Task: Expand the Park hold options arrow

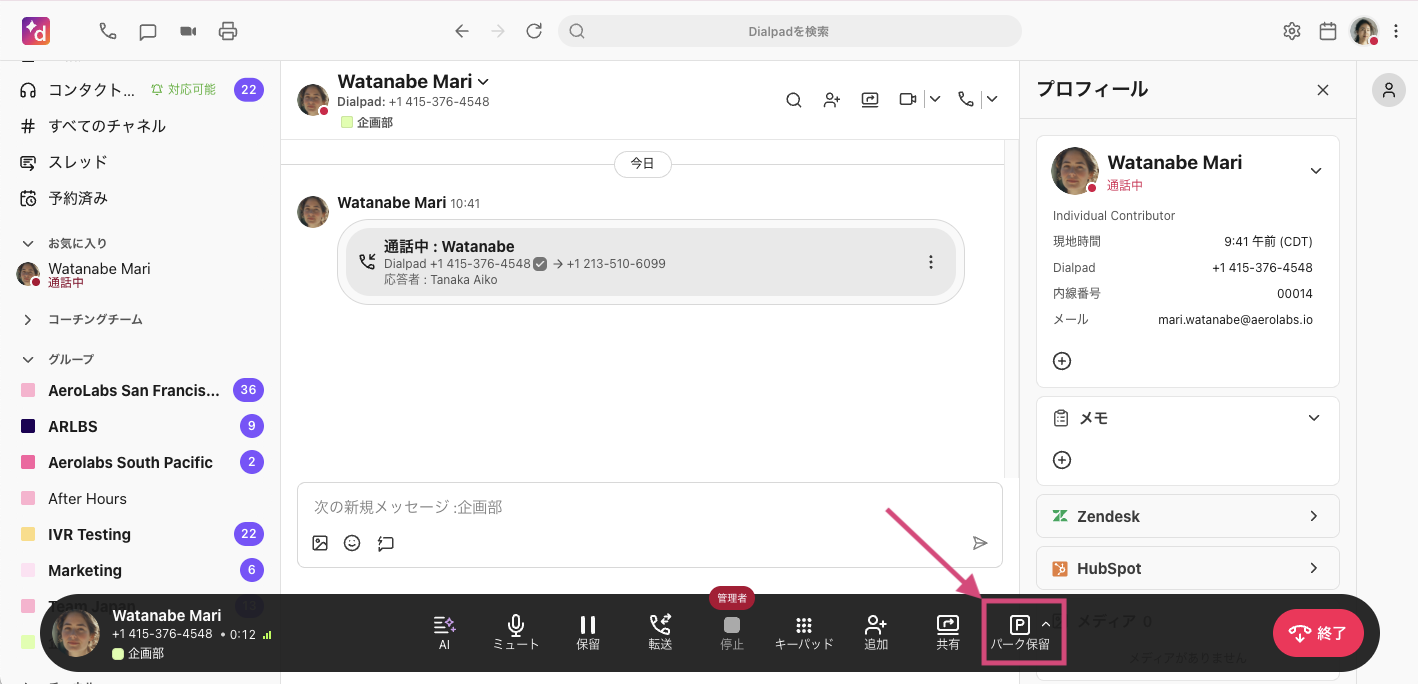Action: pos(1046,625)
